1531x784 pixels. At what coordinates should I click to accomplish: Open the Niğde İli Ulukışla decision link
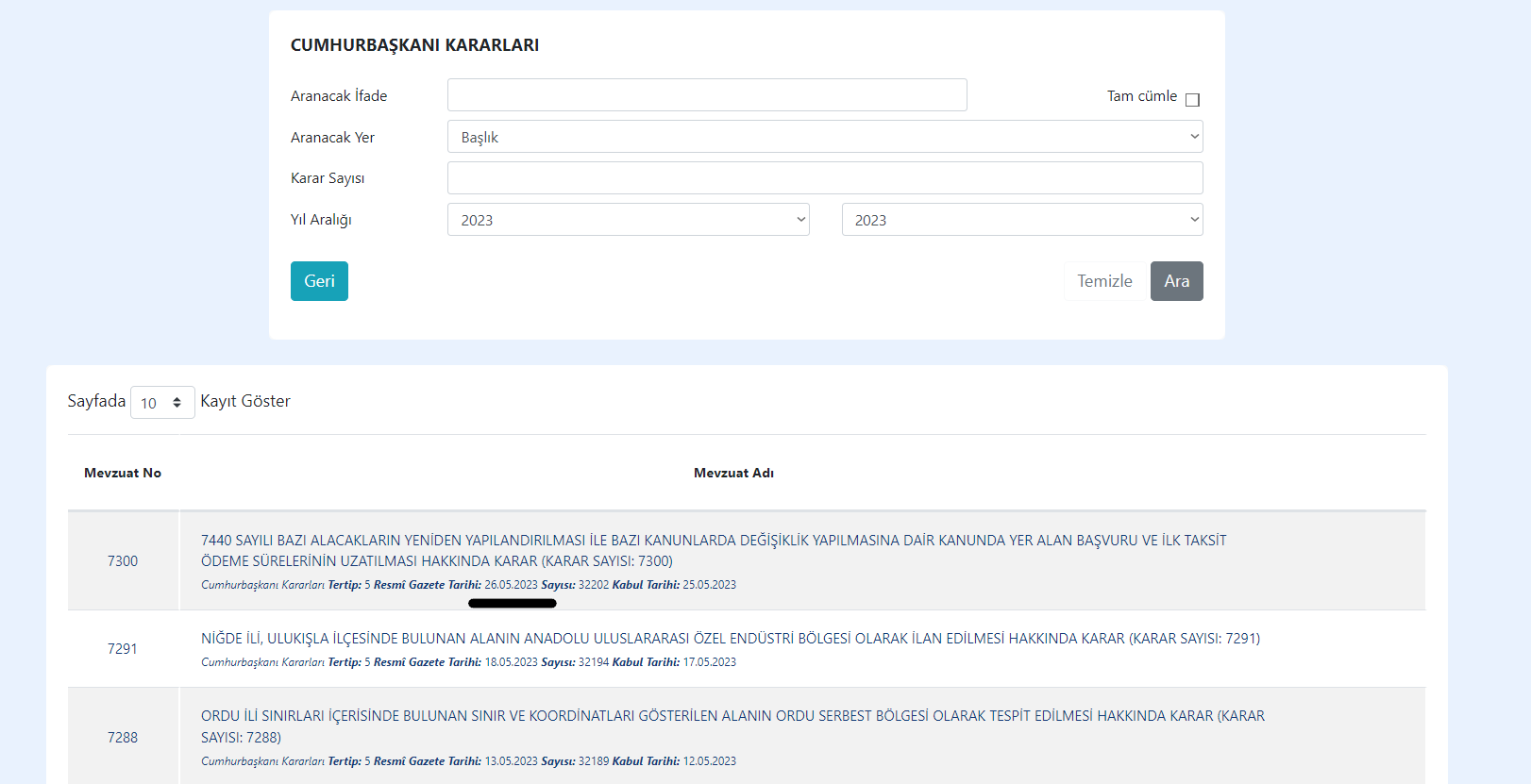[730, 639]
